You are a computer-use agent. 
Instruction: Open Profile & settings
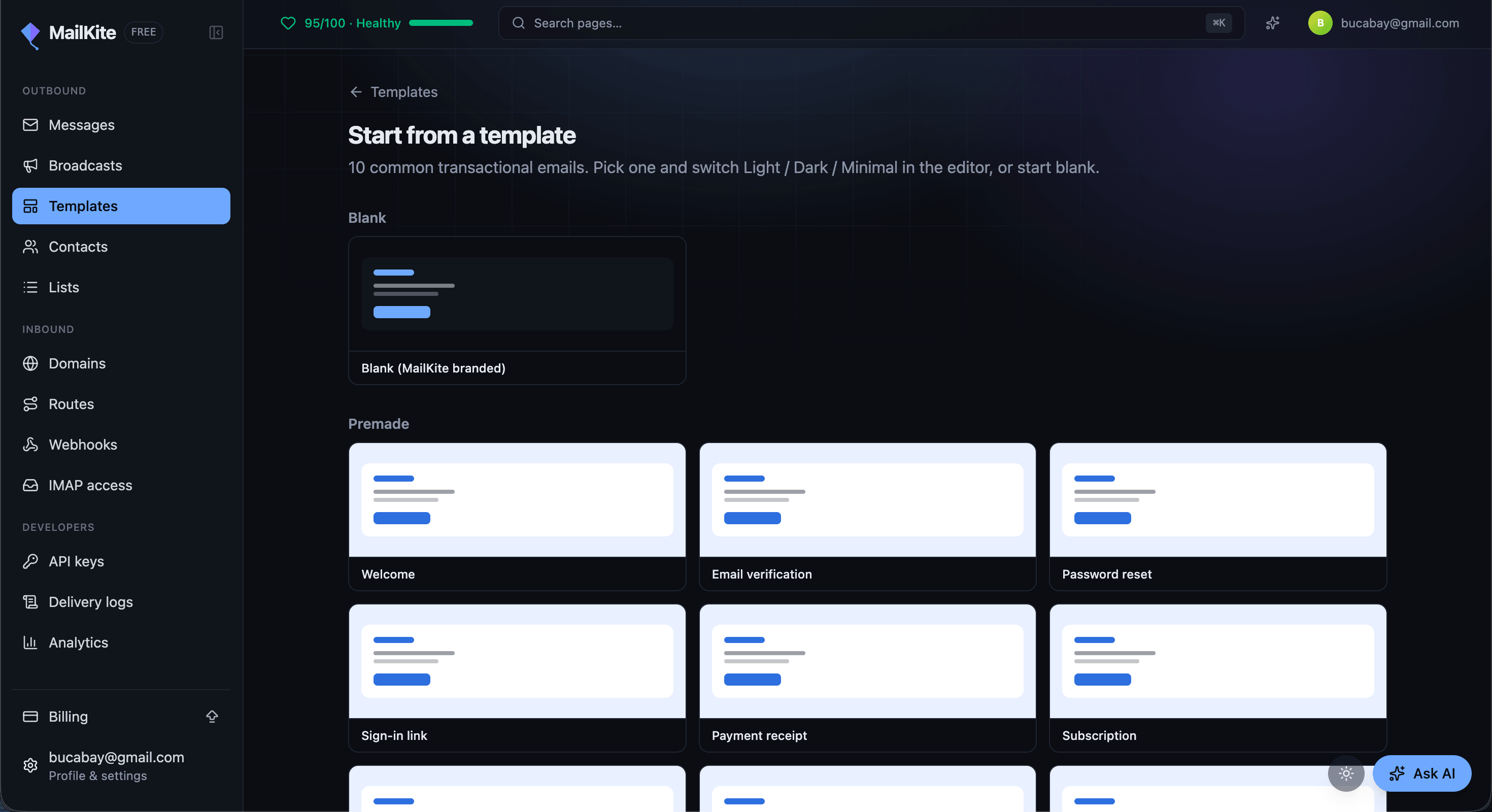(x=121, y=766)
